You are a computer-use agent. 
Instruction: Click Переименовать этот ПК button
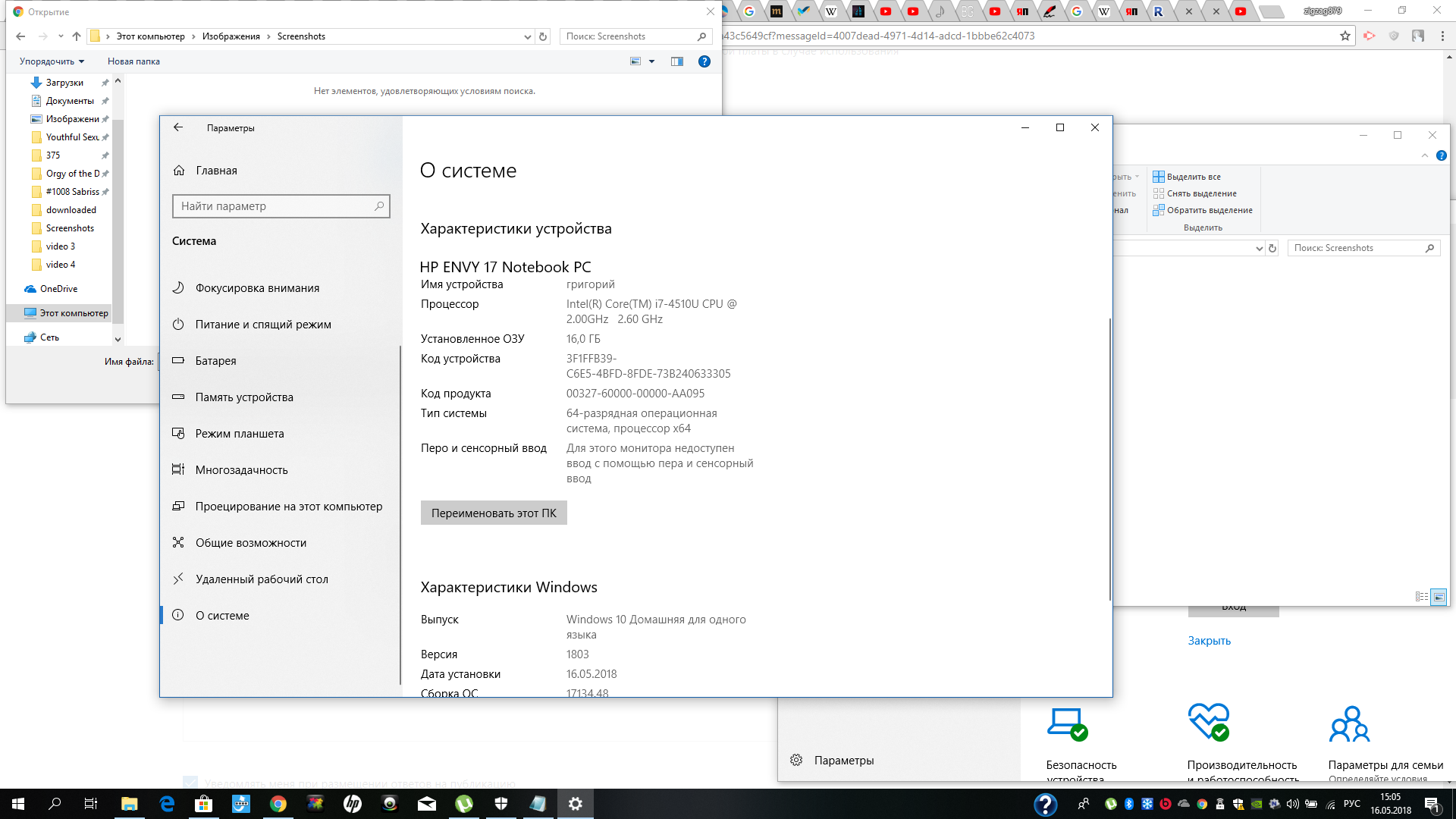pyautogui.click(x=494, y=513)
